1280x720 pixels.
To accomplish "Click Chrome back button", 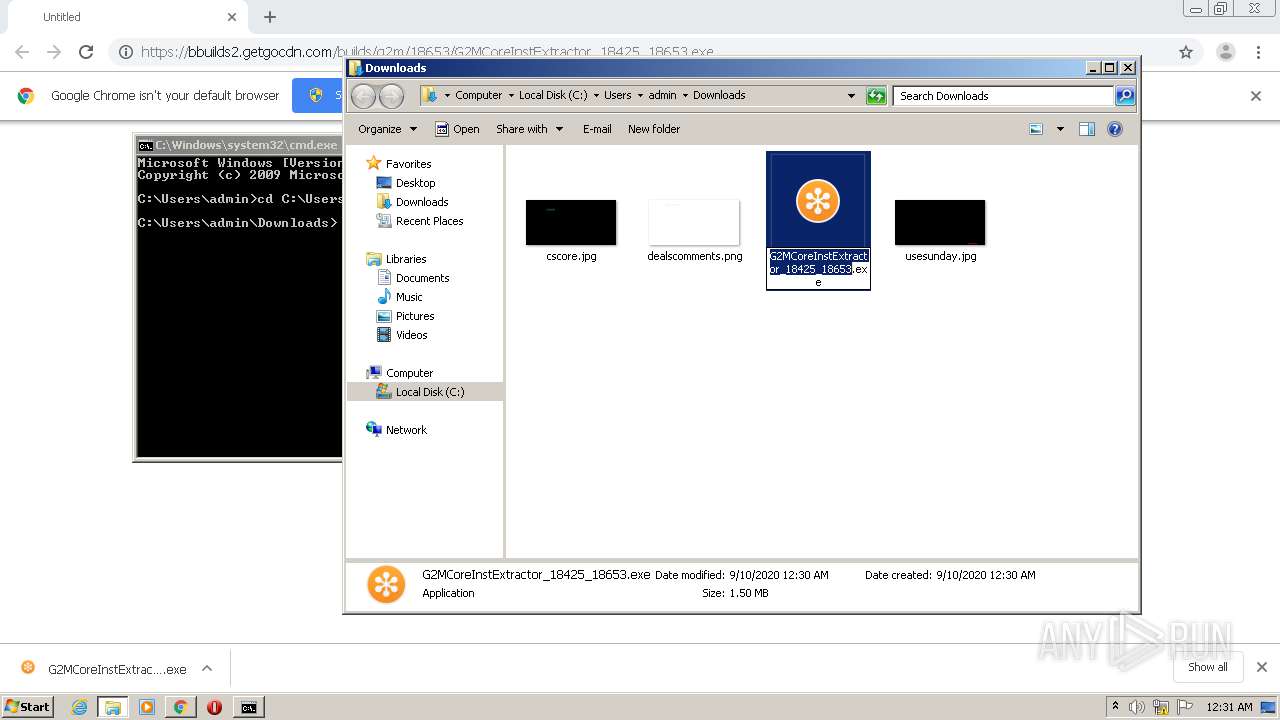I will tap(22, 52).
